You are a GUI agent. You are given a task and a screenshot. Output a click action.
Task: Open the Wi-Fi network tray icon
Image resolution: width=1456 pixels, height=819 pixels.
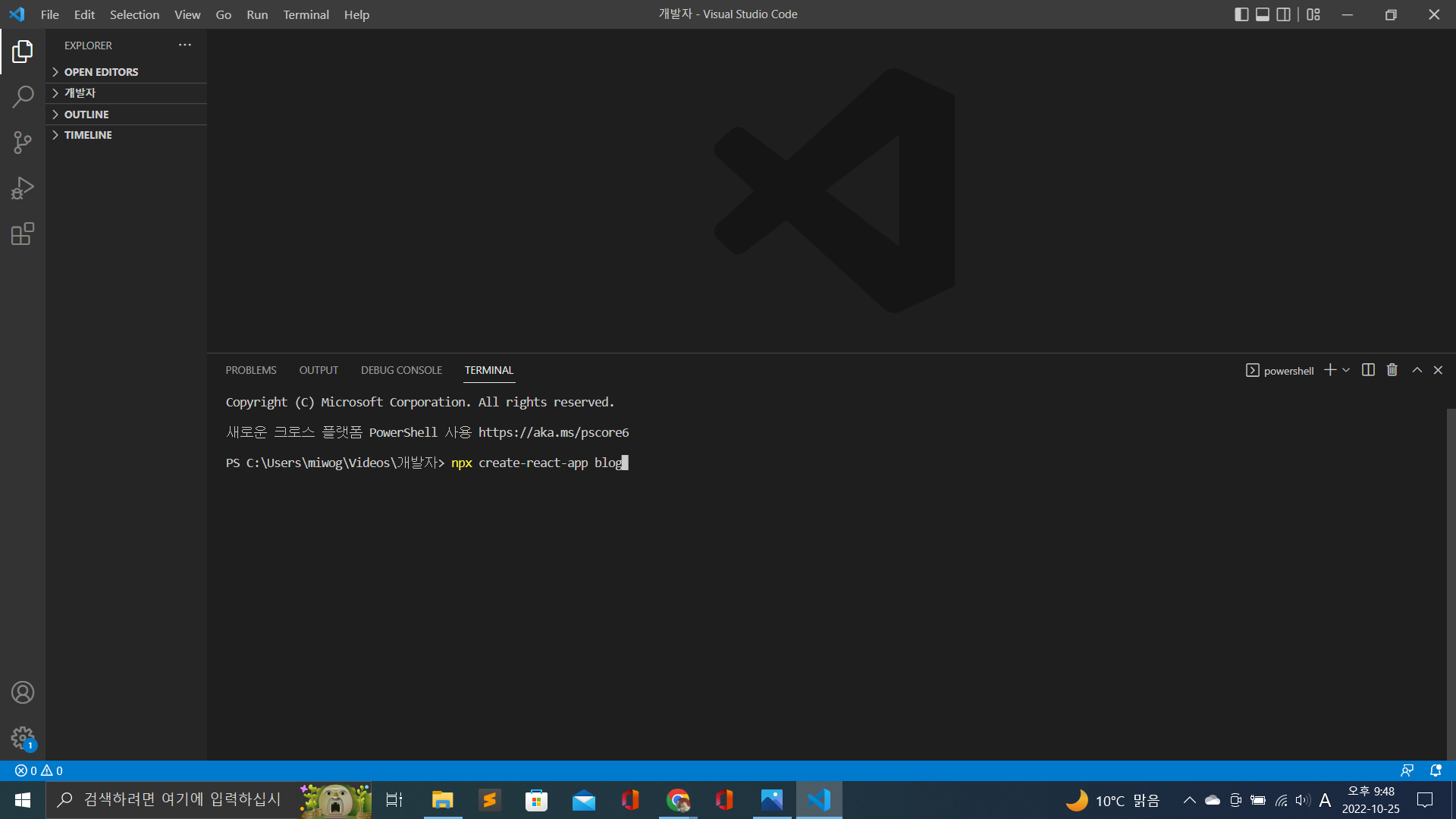point(1281,800)
